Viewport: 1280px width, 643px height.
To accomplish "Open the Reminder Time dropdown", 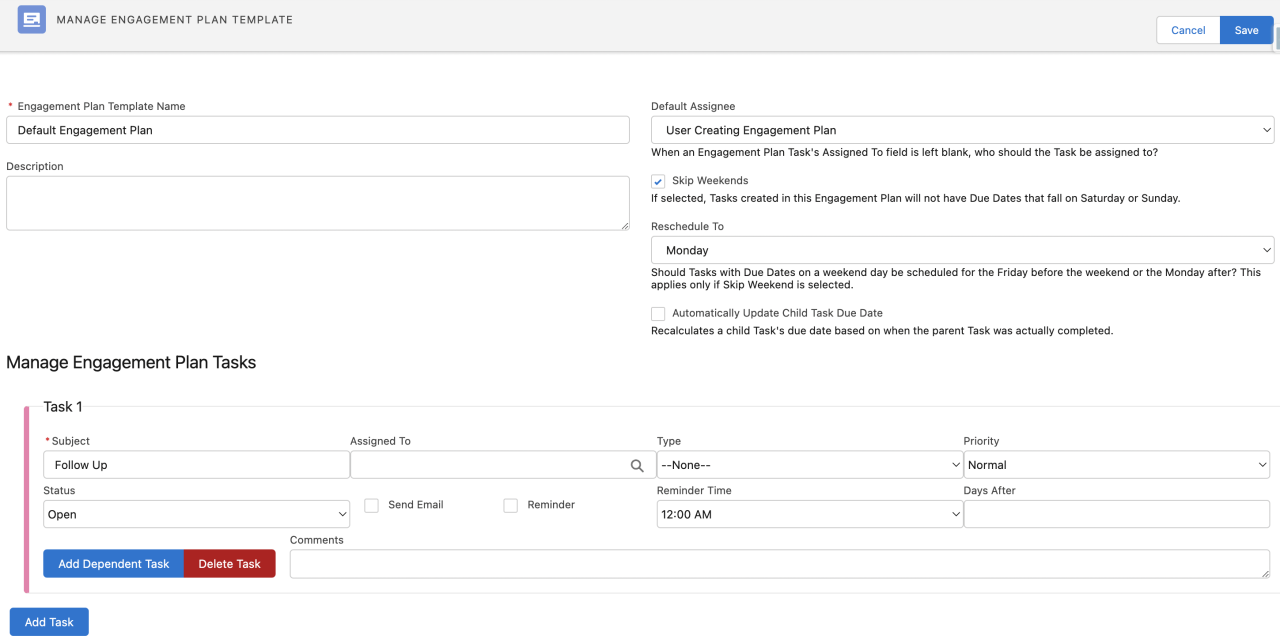I will pos(810,514).
